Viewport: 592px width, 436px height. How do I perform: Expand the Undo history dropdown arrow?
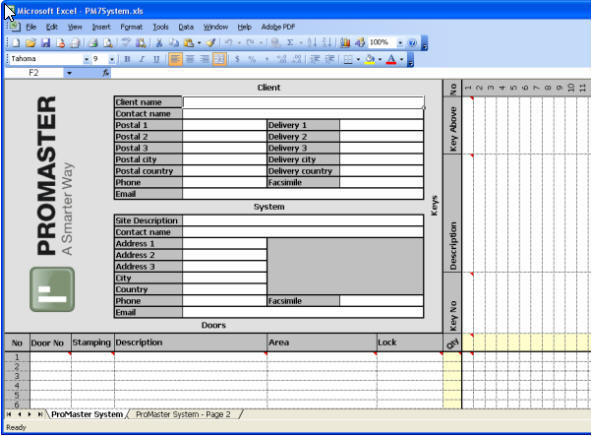239,43
